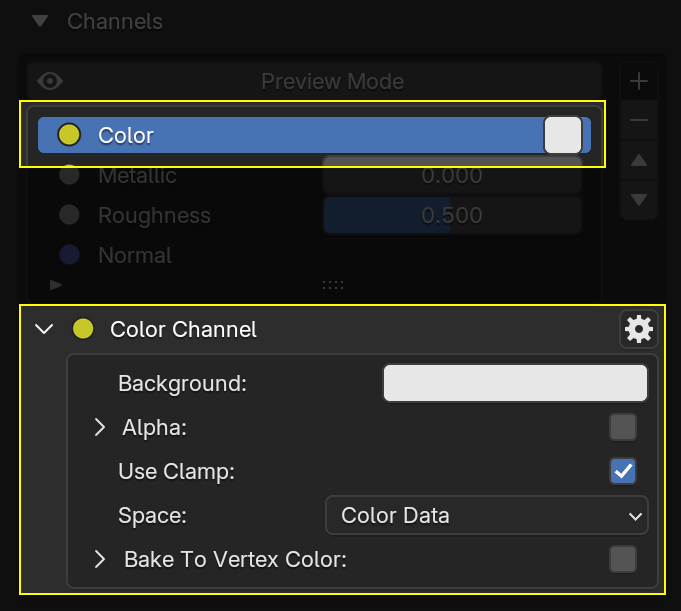Click the Color Channel title text

coord(183,329)
